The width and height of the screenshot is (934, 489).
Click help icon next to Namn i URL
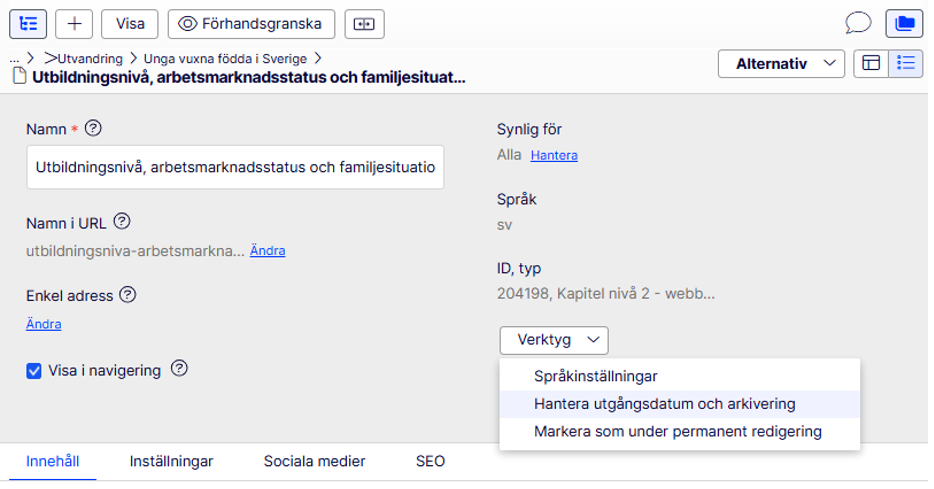[122, 221]
